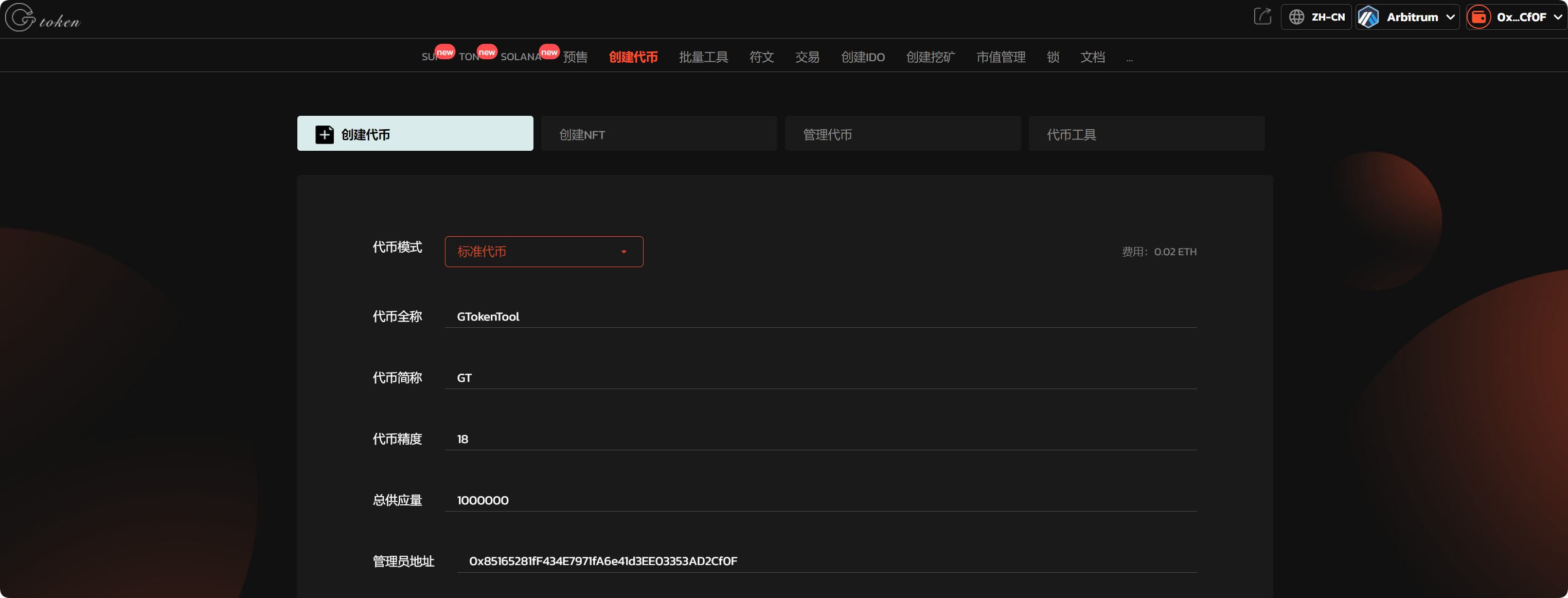Click the globe language icon
The height and width of the screenshot is (598, 1568).
tap(1296, 17)
